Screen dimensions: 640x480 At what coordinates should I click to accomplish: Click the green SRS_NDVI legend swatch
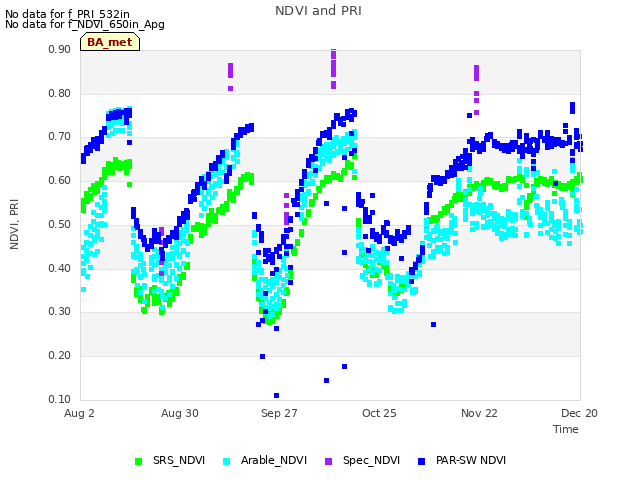138,462
